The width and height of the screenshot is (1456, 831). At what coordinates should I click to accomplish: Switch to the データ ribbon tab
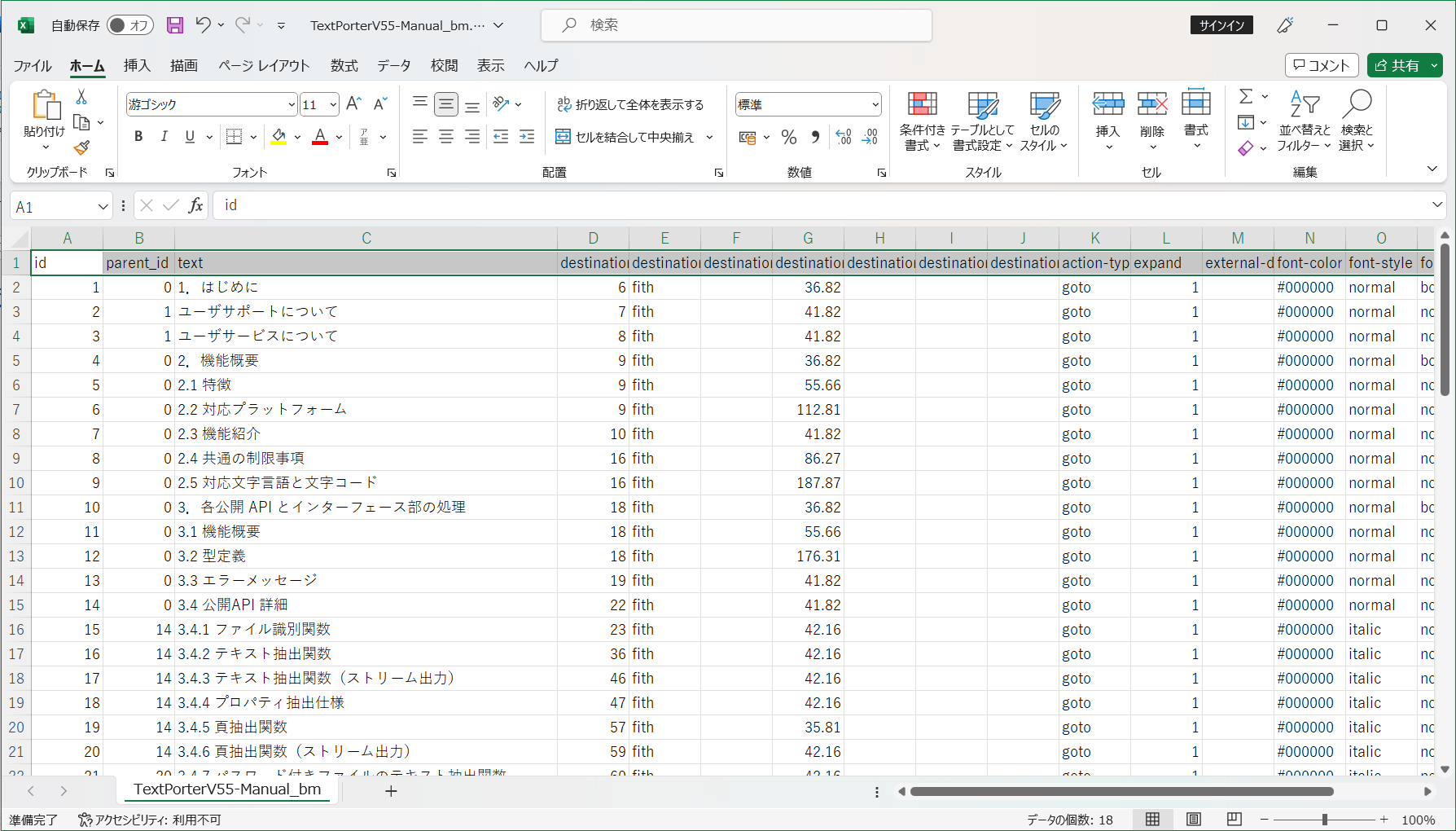pos(393,66)
